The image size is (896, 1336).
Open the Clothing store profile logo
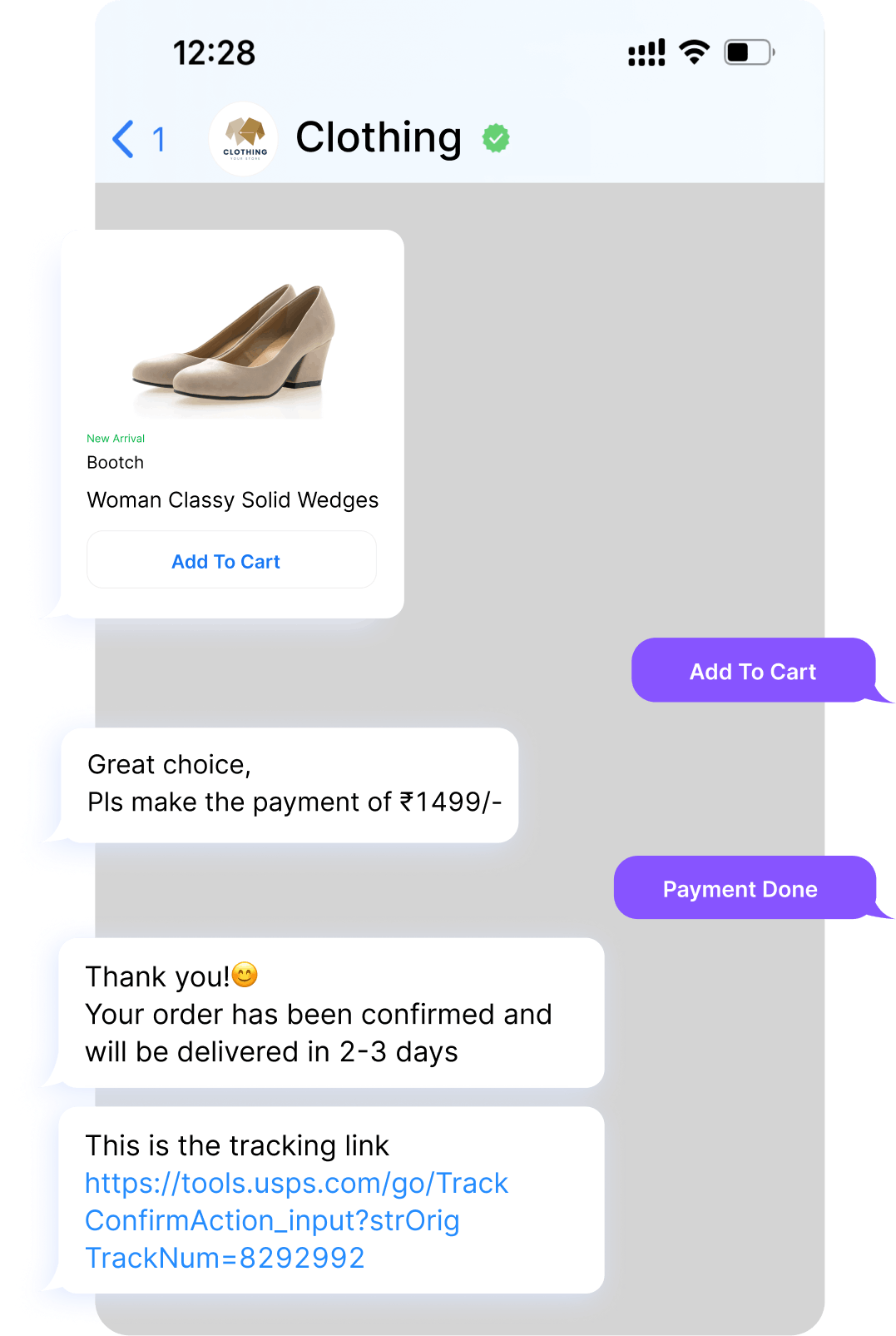point(244,139)
